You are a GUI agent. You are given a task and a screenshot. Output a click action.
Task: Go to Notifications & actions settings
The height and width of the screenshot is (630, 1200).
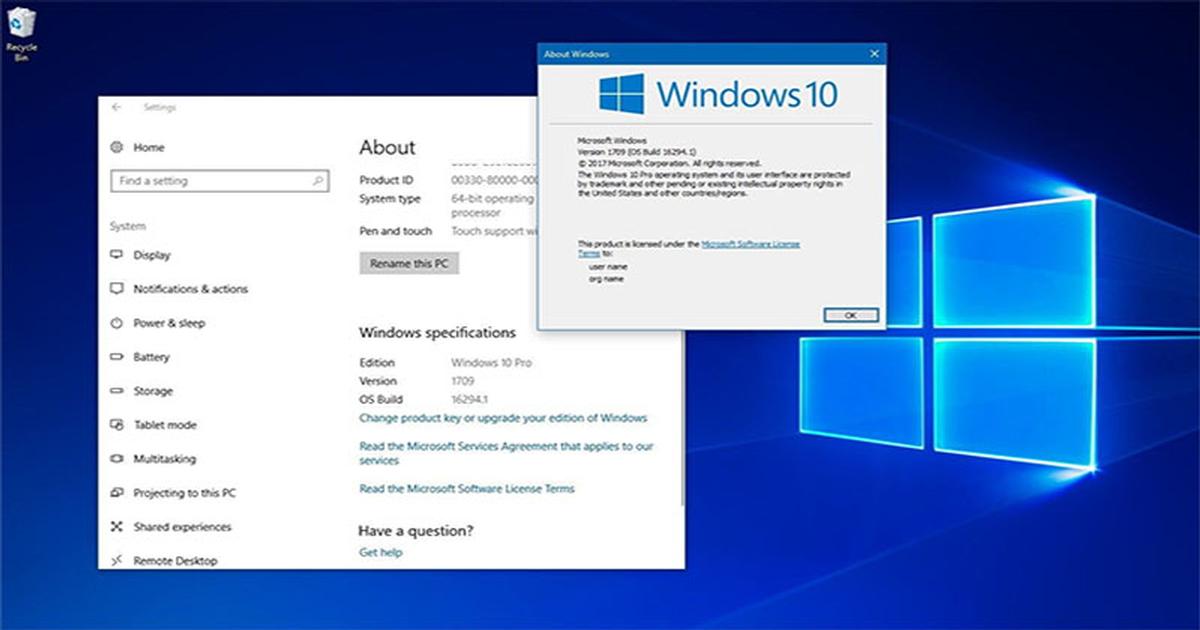click(190, 289)
